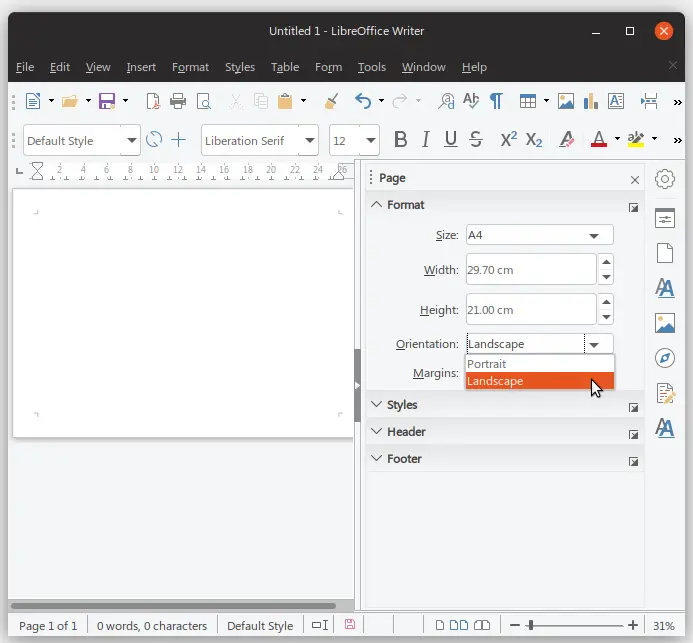Expand the Header section in sidebar
The height and width of the screenshot is (643, 693).
coord(406,432)
